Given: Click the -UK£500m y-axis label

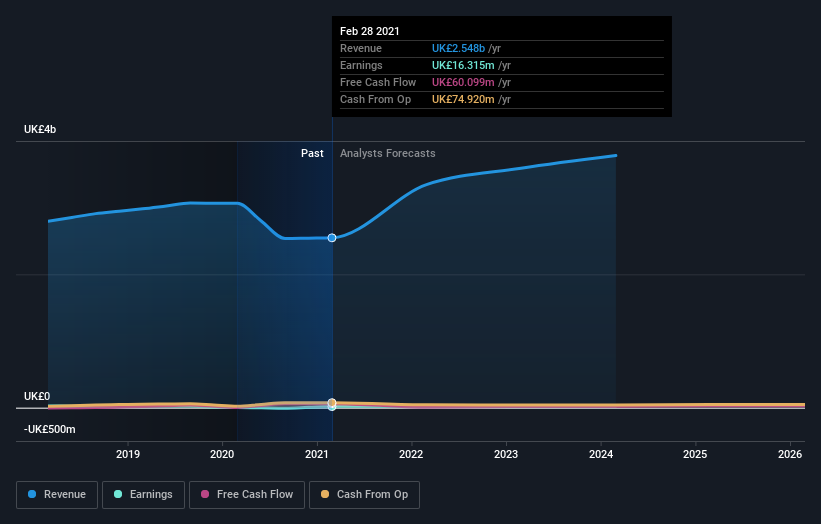Looking at the screenshot, I should click(50, 429).
